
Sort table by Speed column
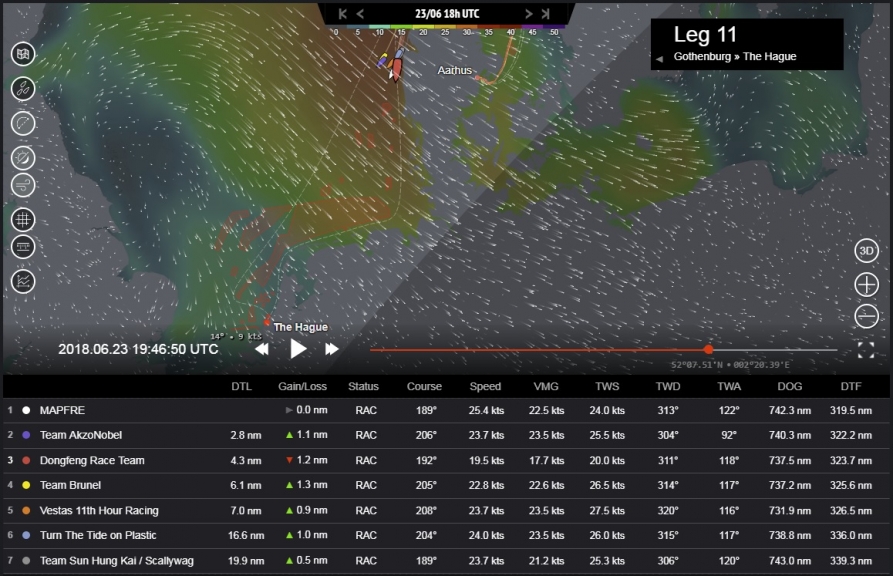point(485,386)
